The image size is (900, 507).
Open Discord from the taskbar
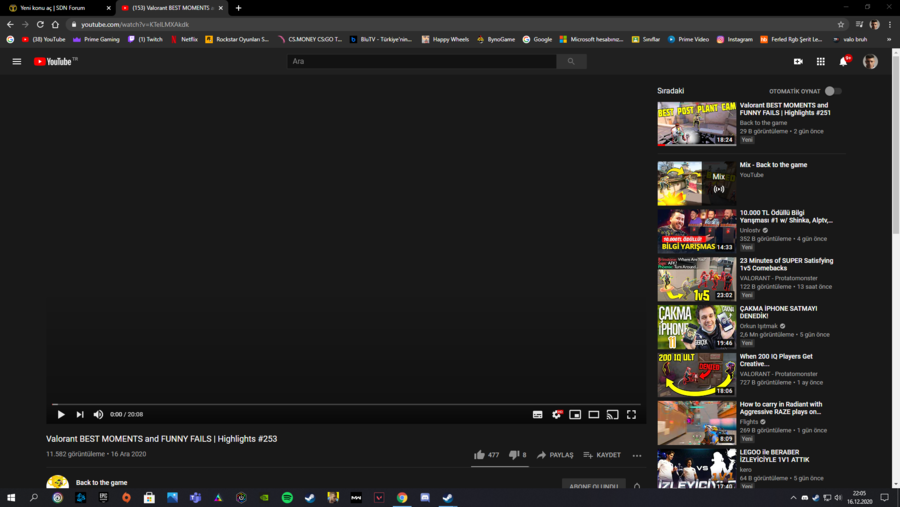[425, 497]
